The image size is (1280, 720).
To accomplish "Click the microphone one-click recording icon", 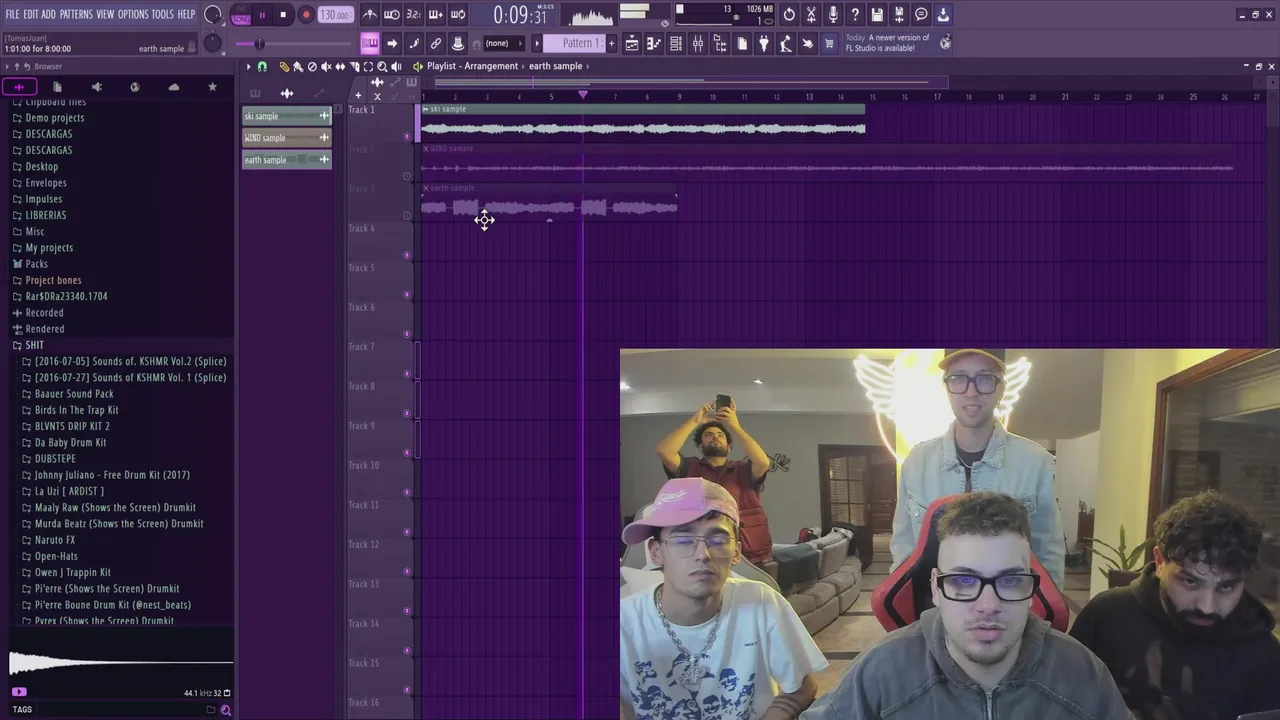I will click(833, 15).
